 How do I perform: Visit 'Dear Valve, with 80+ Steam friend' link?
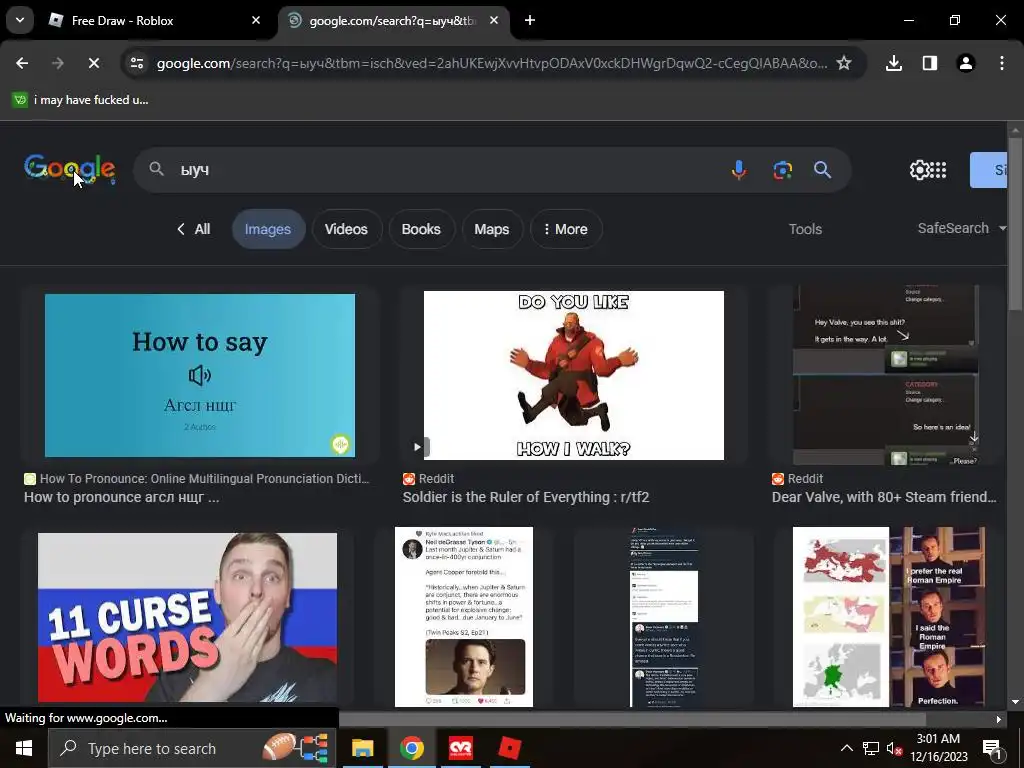click(884, 497)
